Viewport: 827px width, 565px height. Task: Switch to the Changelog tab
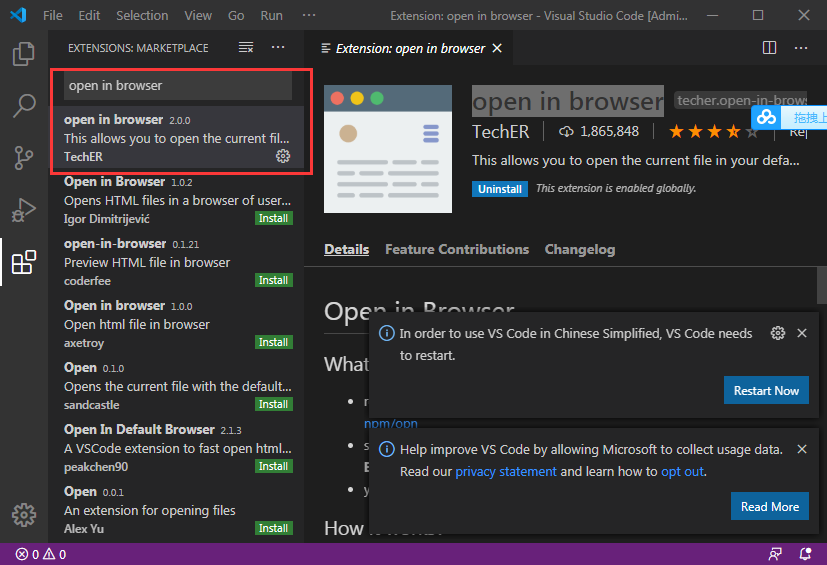[580, 249]
